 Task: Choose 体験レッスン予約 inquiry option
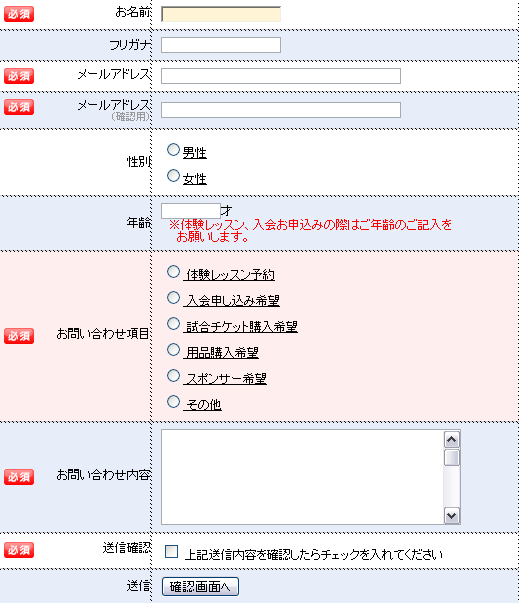coord(173,272)
